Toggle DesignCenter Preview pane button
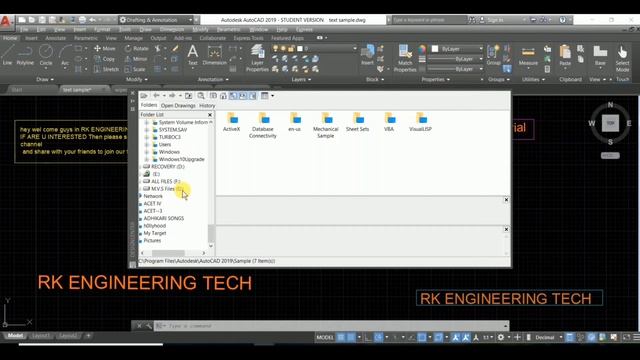The width and height of the screenshot is (640, 360). (x=243, y=96)
